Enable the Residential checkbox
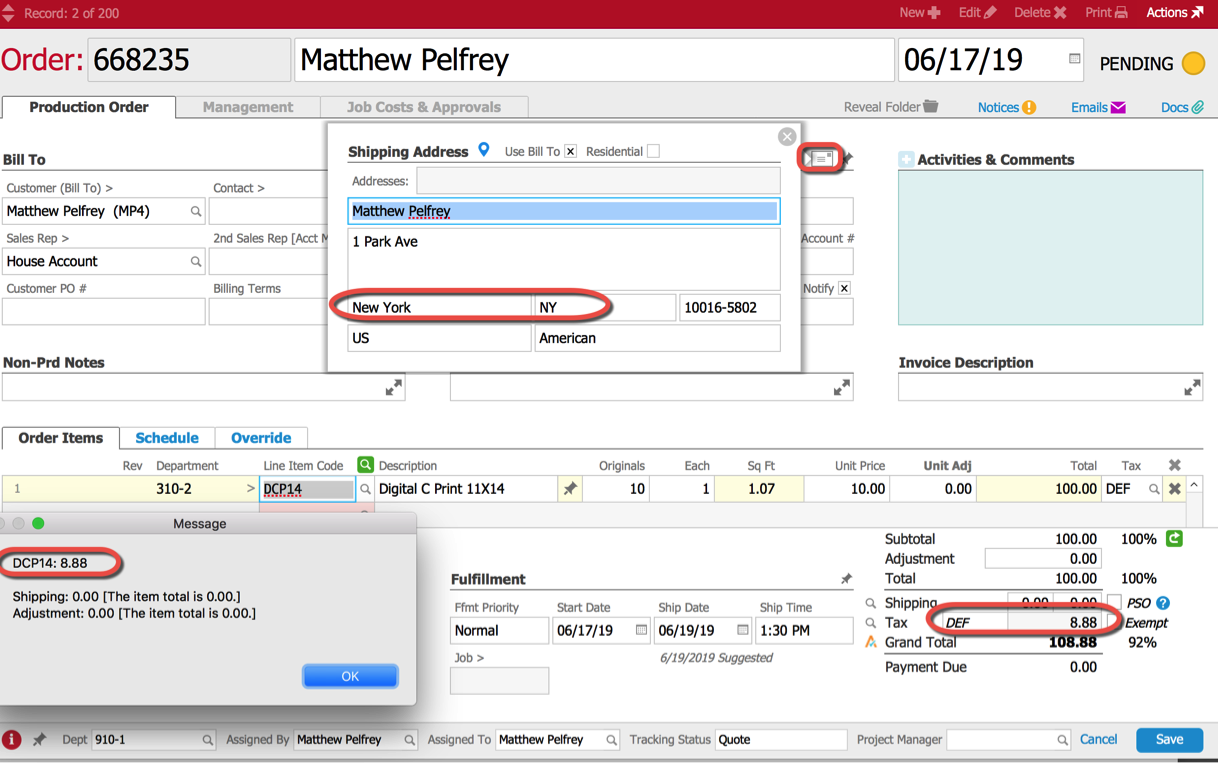Viewport: 1218px width, 763px height. (x=653, y=151)
